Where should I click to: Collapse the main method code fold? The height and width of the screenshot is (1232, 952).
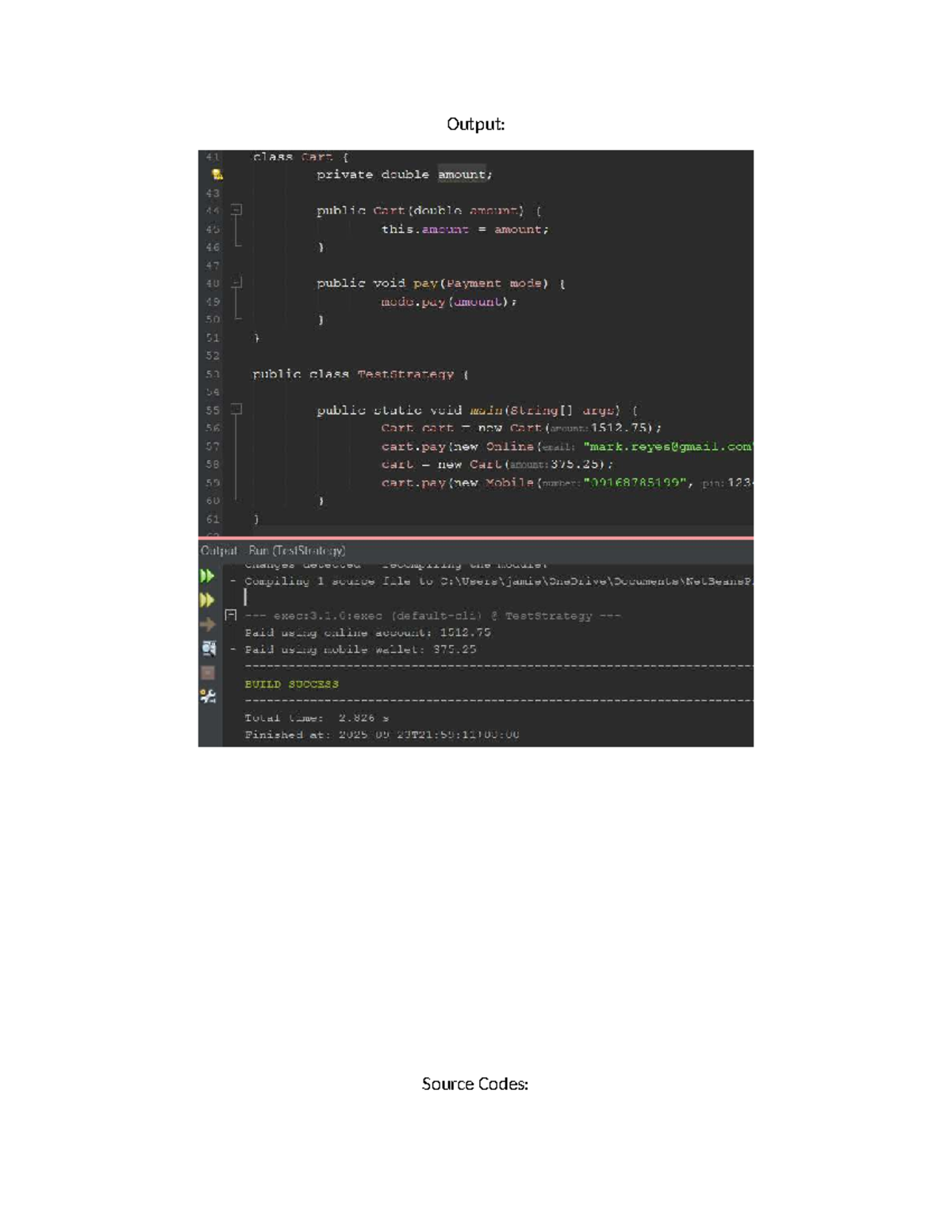tap(236, 409)
